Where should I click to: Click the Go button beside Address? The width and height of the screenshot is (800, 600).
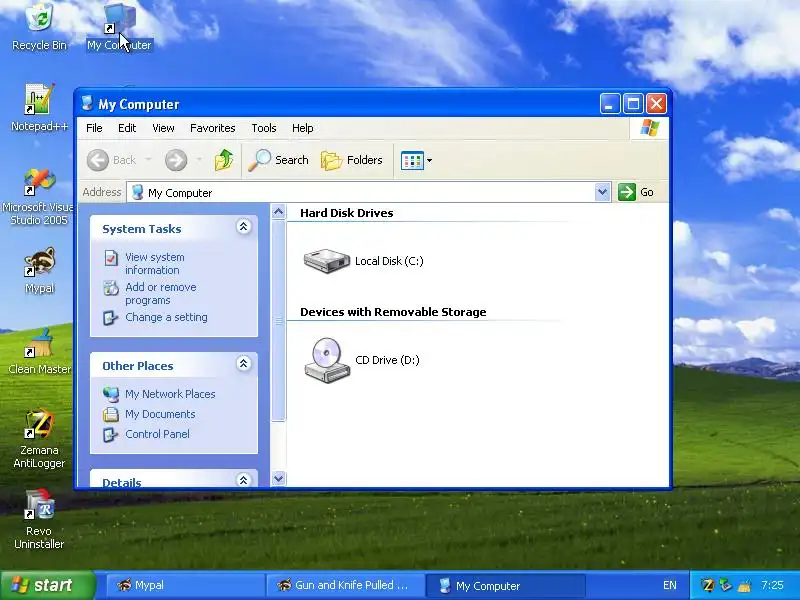636,192
